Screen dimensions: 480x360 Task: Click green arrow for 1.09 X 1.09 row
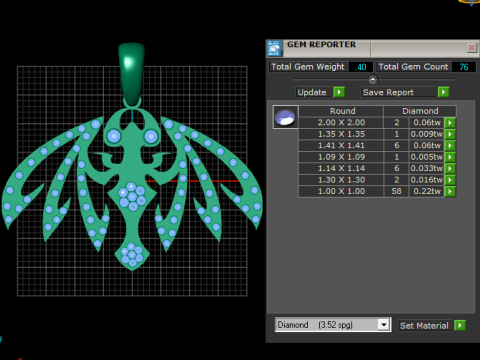tap(450, 157)
